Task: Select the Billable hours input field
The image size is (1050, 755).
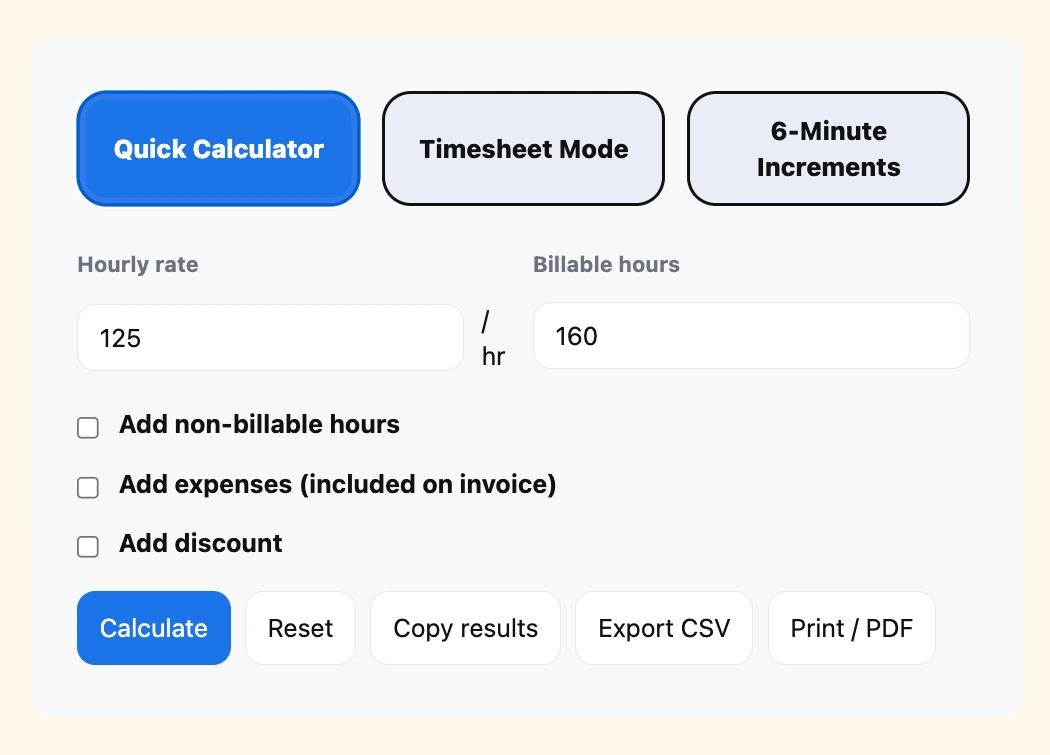Action: tap(751, 336)
